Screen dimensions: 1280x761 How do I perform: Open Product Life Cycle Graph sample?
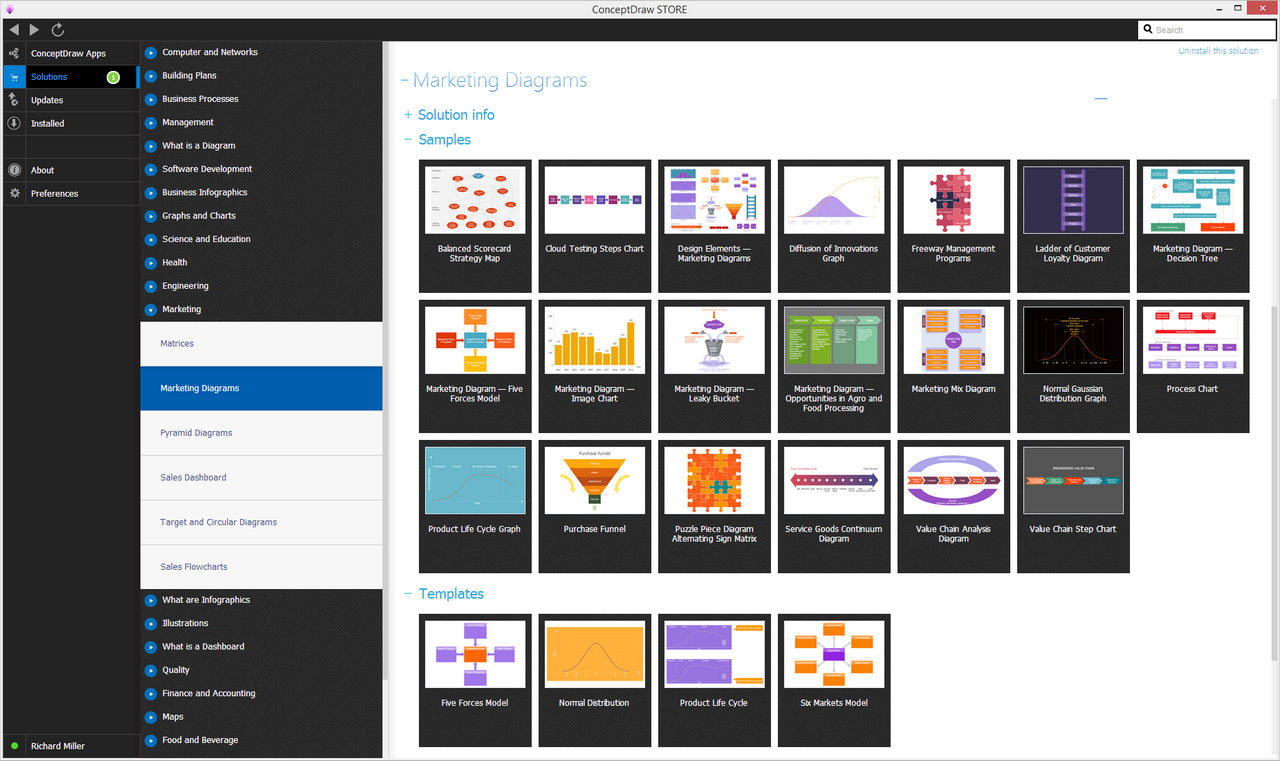coord(474,506)
